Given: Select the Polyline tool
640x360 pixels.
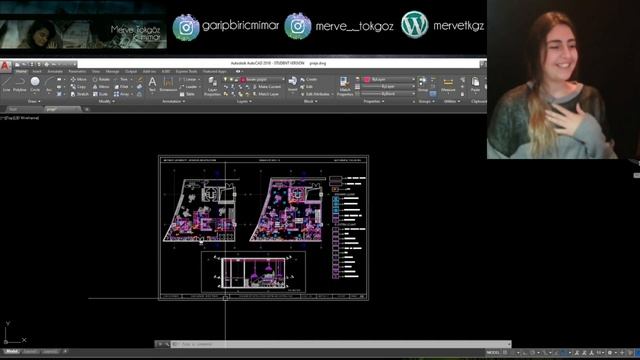Looking at the screenshot, I should coord(20,84).
